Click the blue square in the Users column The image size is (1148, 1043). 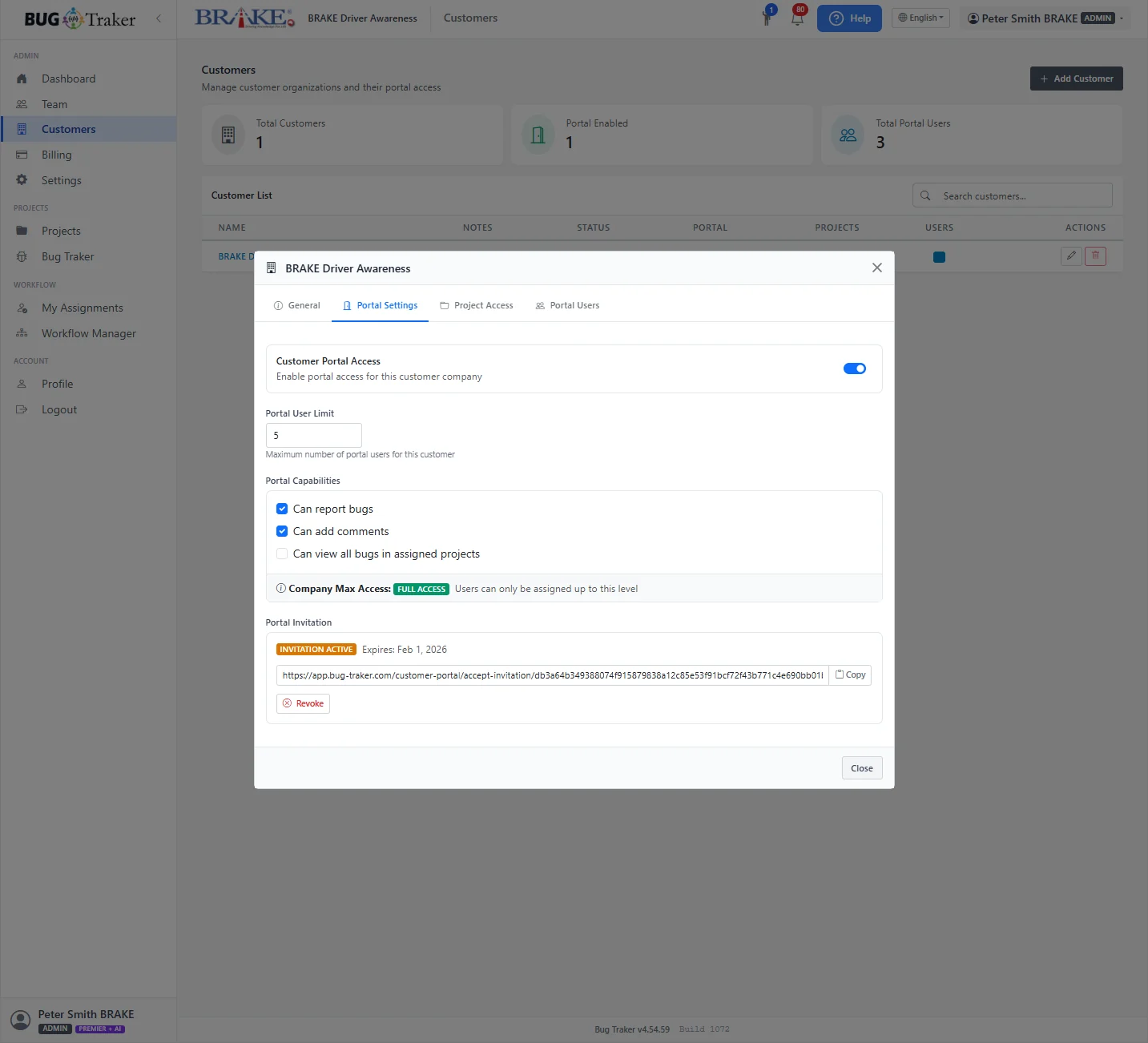tap(939, 257)
